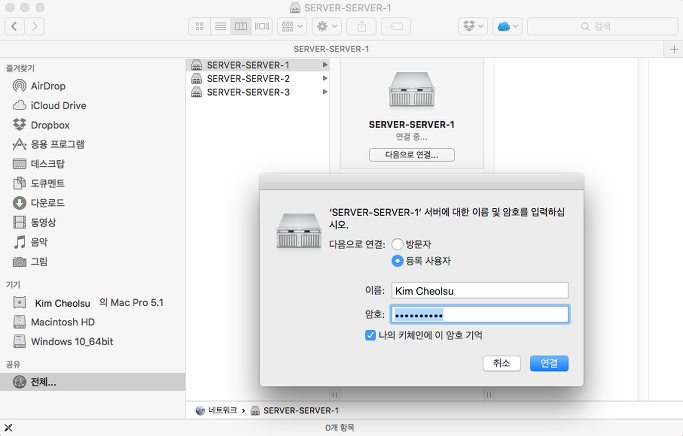Click the large server preview icon
Viewport: 683px width, 436px height.
[412, 90]
